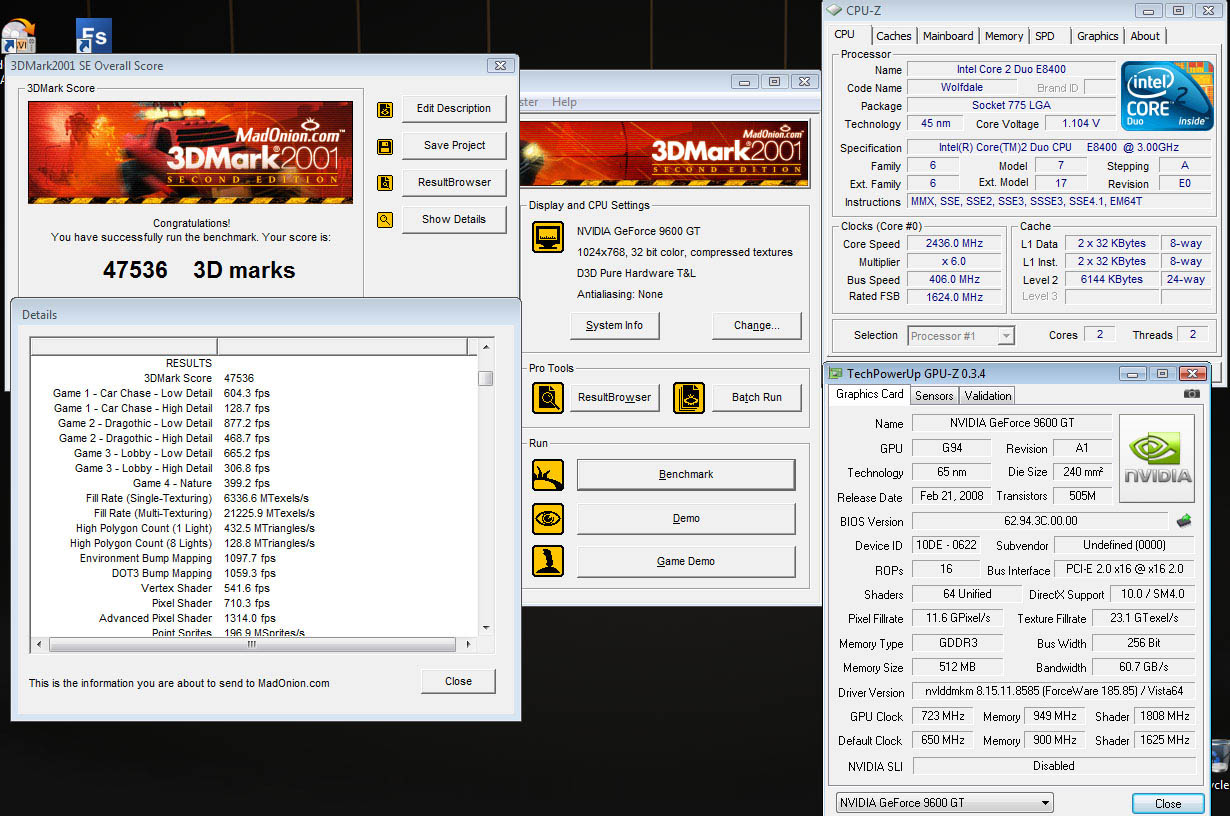Click the Pro Tools ResultBrowser button
The width and height of the screenshot is (1230, 816).
614,398
